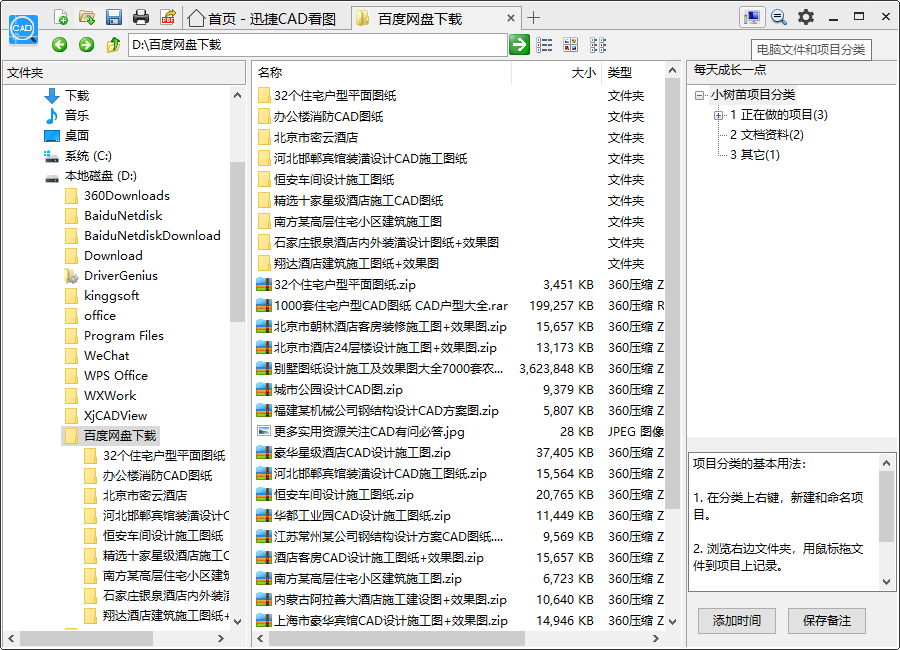Viewport: 900px width, 650px height.
Task: Click the address bar showing D:\百度网盘下载
Action: tap(317, 45)
